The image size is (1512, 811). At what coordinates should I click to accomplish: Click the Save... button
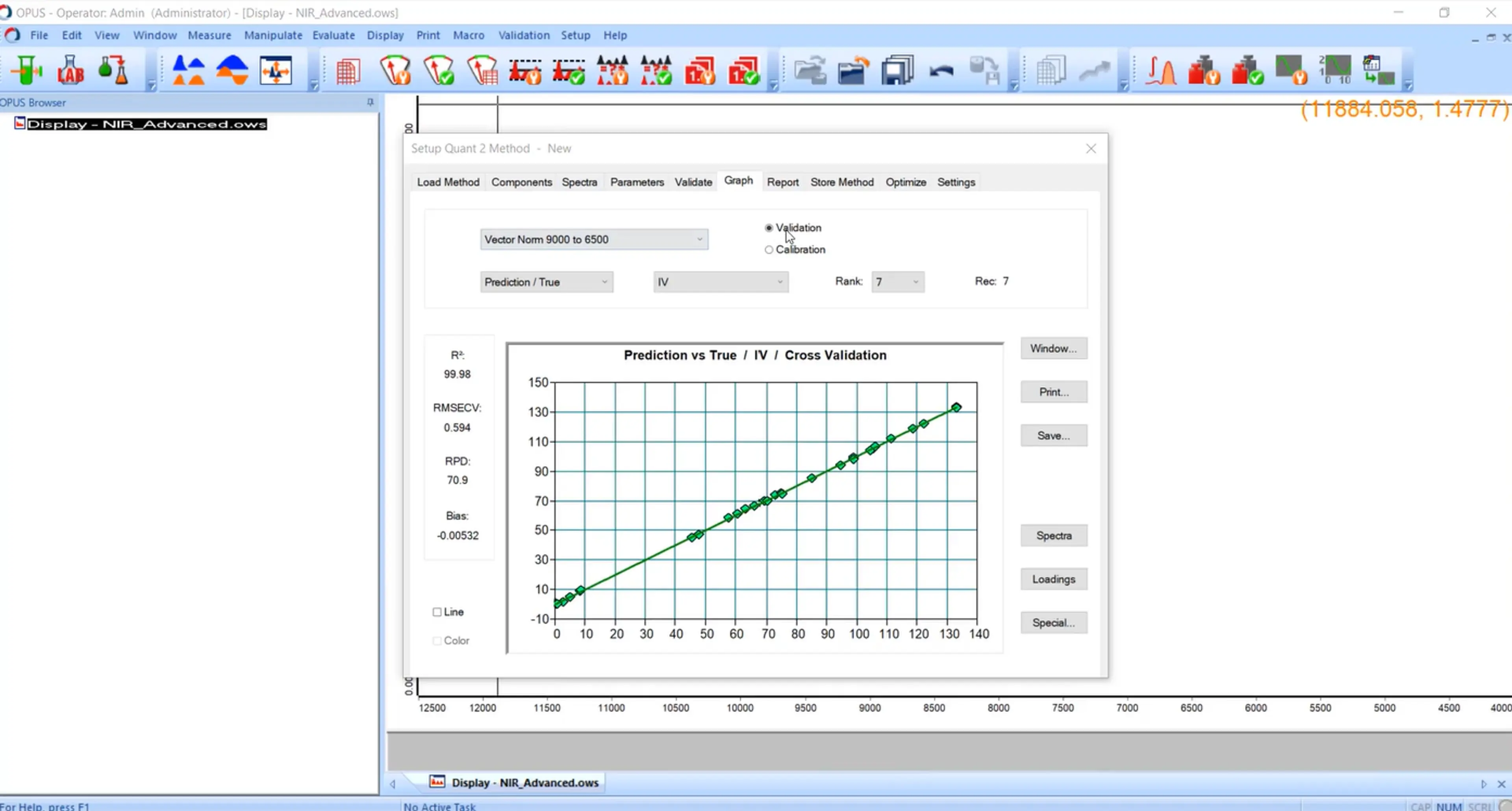click(x=1054, y=435)
